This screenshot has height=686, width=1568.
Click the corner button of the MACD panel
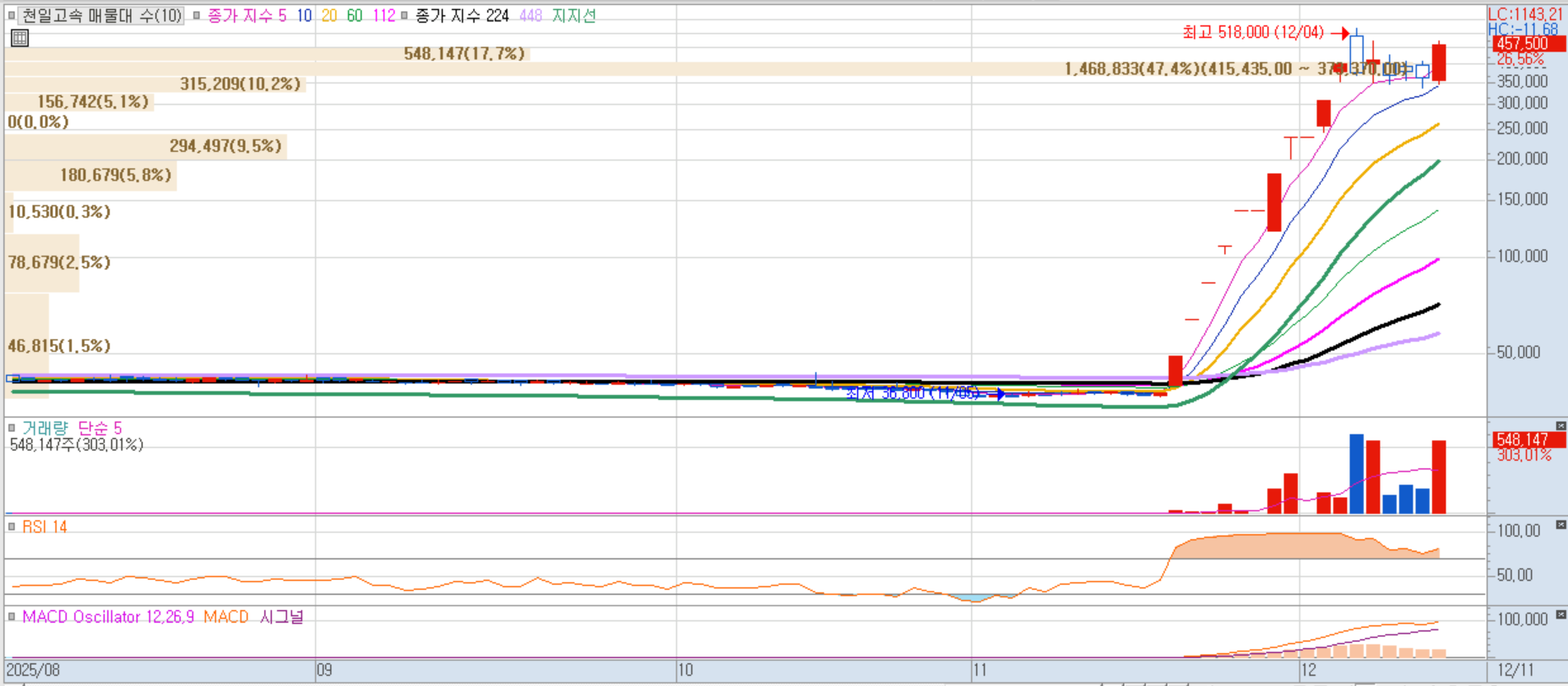1560,614
